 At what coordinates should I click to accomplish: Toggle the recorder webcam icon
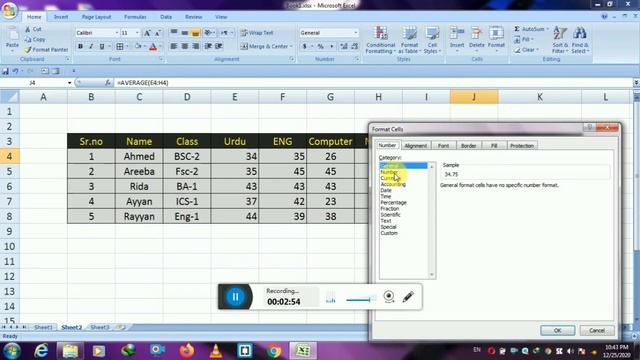389,297
